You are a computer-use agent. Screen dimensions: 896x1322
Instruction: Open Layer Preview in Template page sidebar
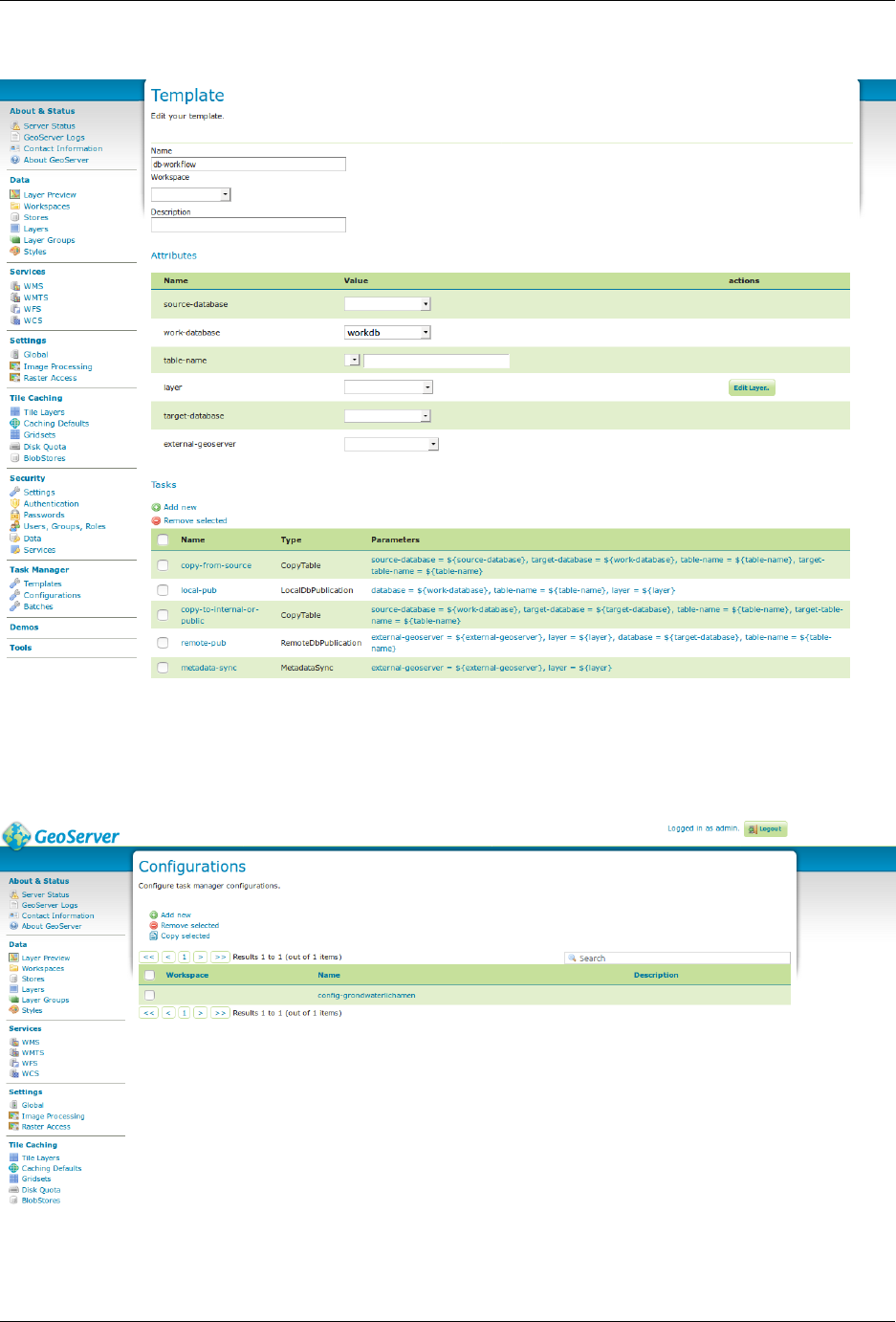coord(50,194)
